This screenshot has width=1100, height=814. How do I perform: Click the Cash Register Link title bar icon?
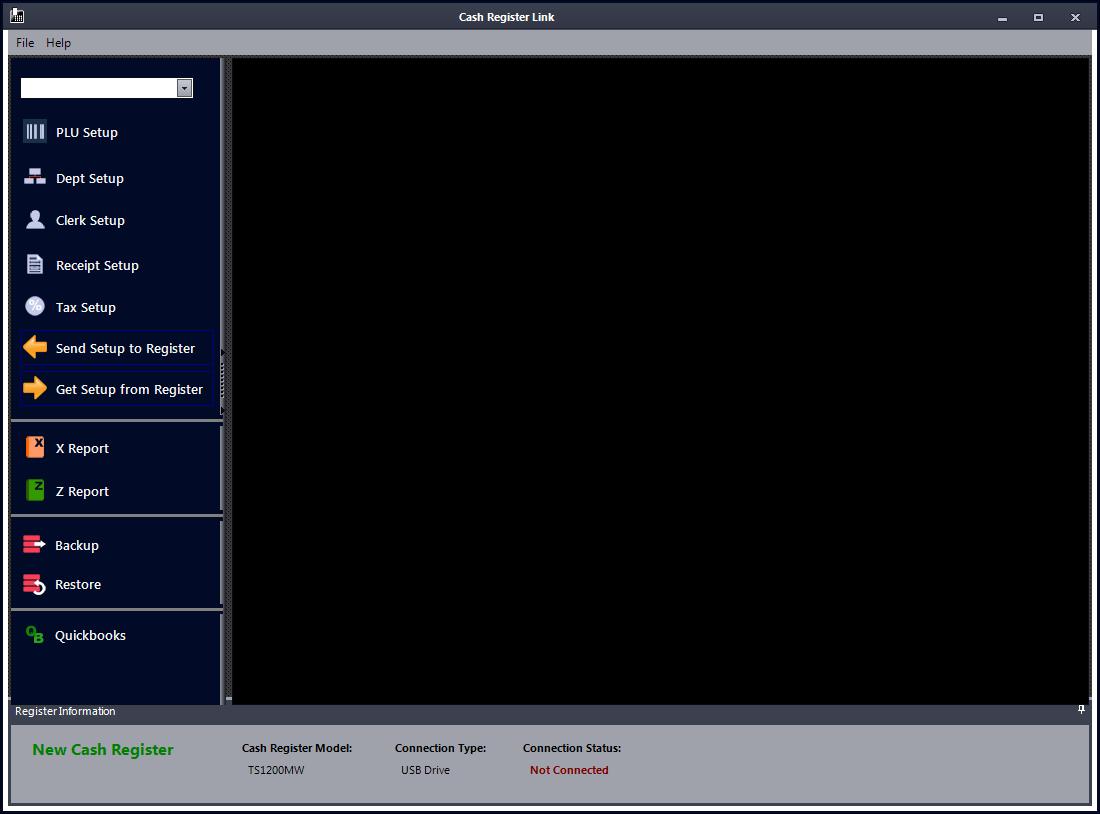pyautogui.click(x=17, y=16)
